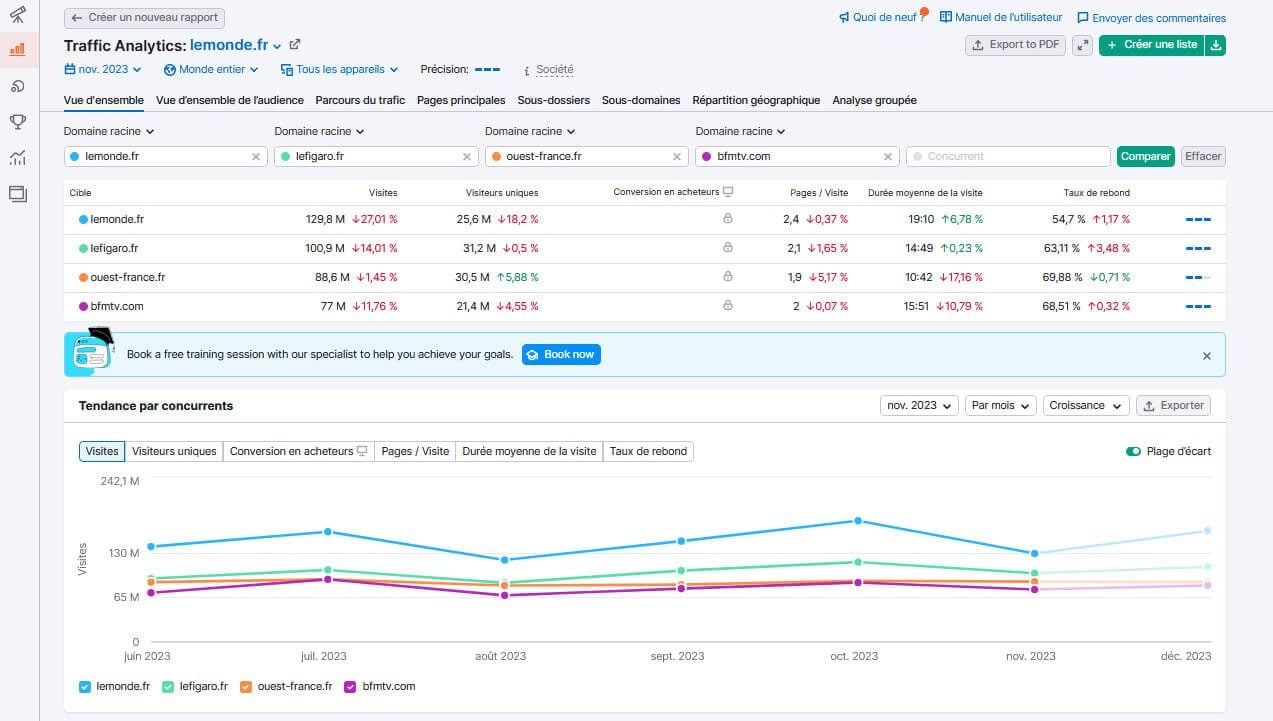The width and height of the screenshot is (1273, 721).
Task: Uncheck ouest-france.fr in the chart legend
Action: [x=246, y=686]
